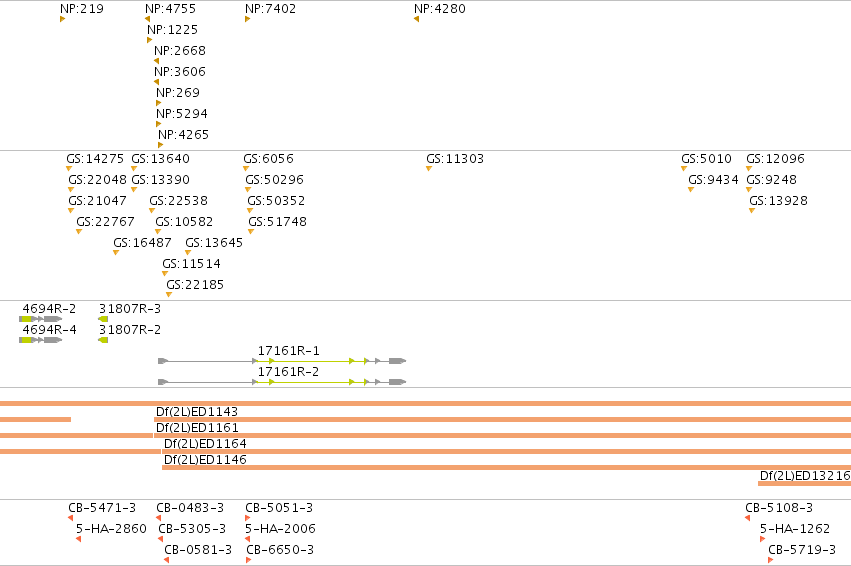This screenshot has height=566, width=851.
Task: Select the 31807R-3 green arrow glyph
Action: pos(103,319)
